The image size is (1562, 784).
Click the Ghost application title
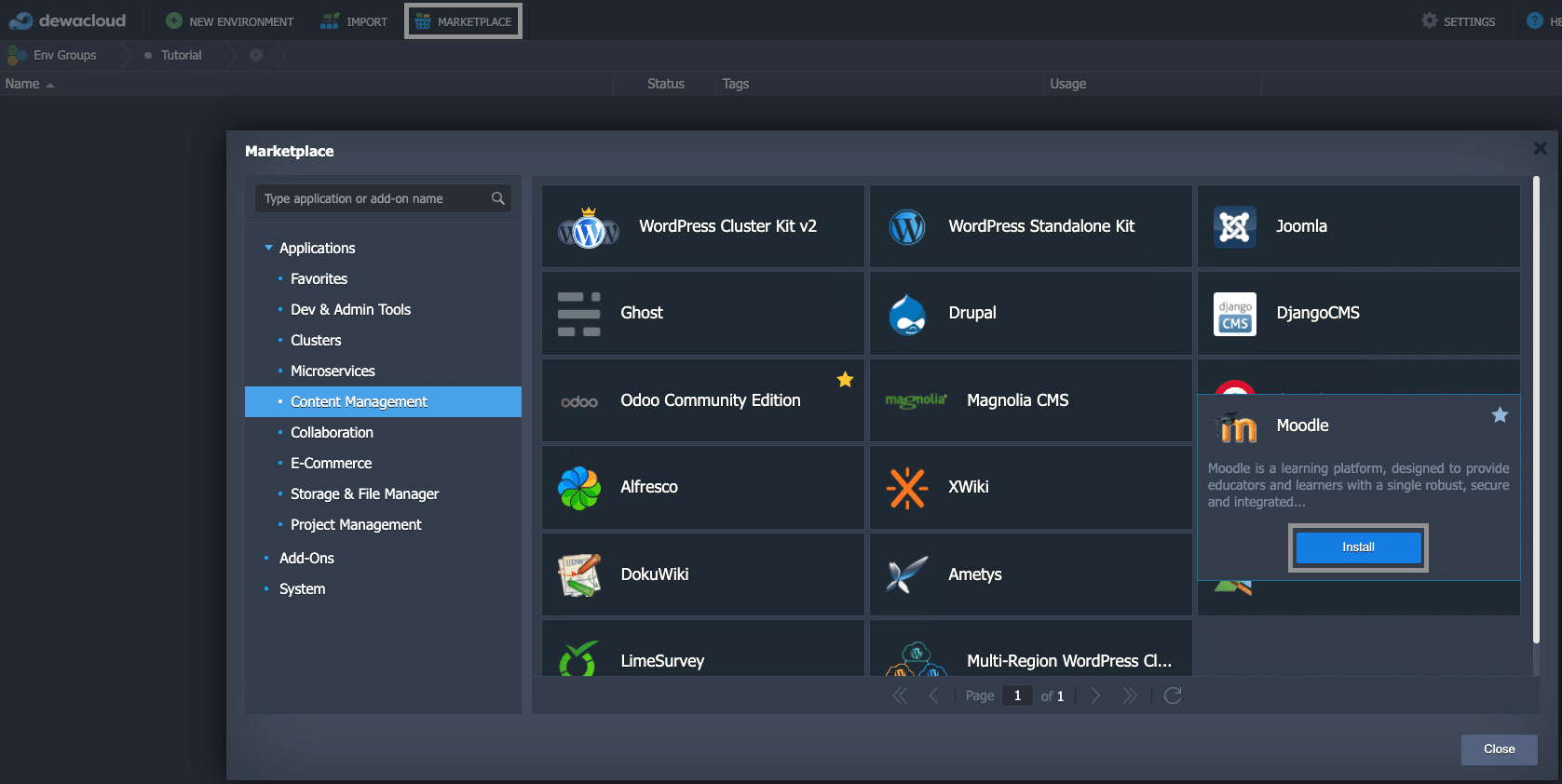[x=642, y=313]
